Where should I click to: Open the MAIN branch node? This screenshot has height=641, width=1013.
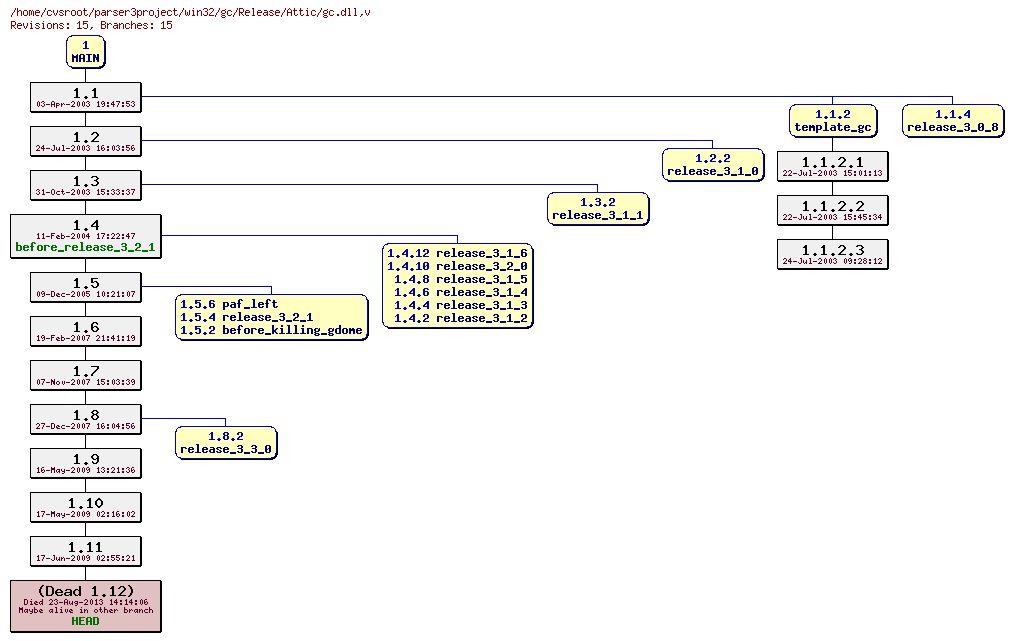(x=85, y=52)
